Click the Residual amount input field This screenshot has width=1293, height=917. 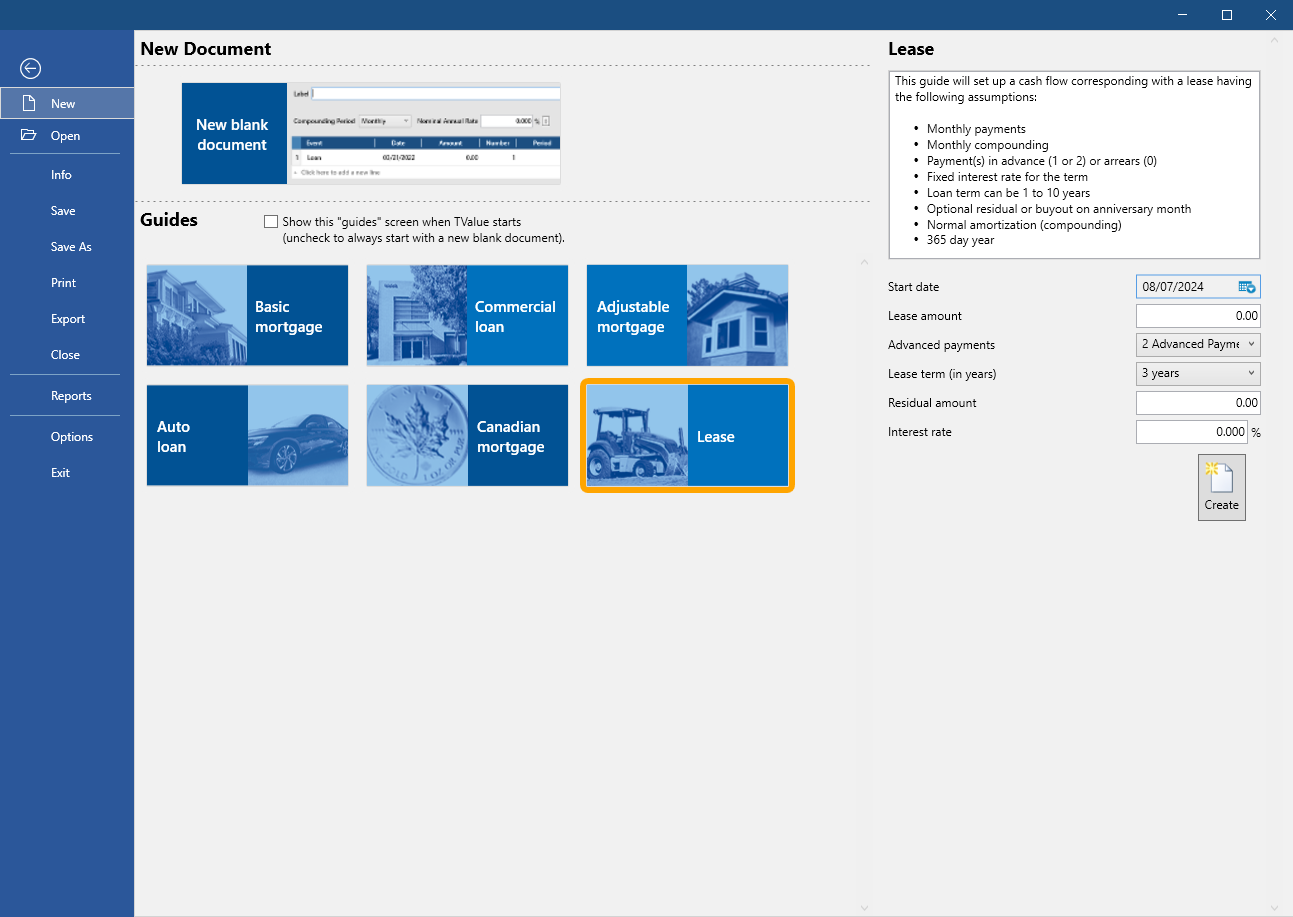pyautogui.click(x=1198, y=403)
